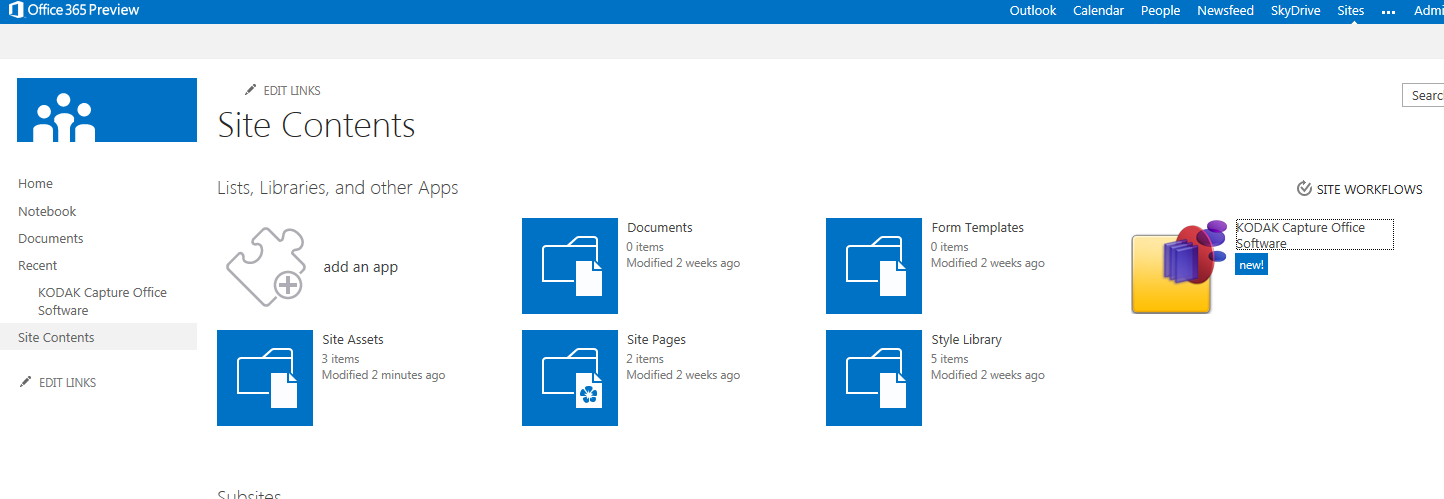Select Notebook in the left navigation
This screenshot has height=499, width=1444.
(47, 211)
